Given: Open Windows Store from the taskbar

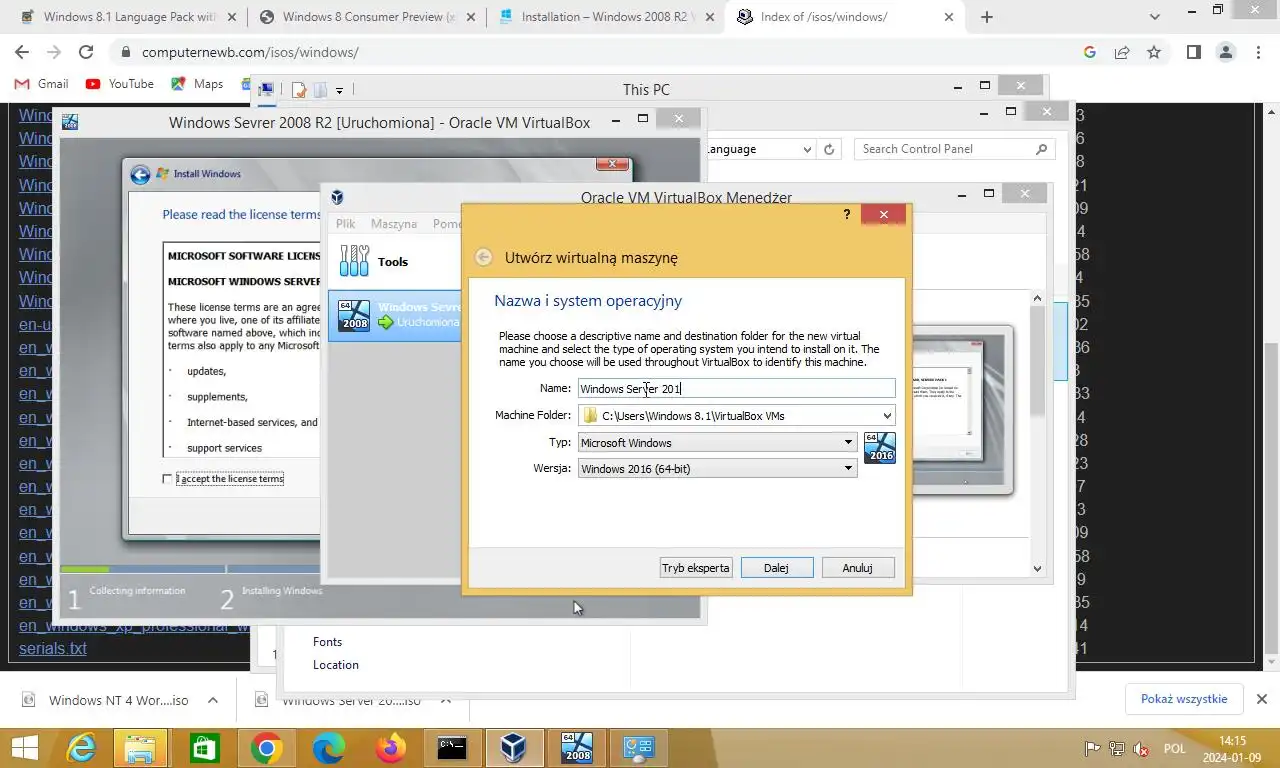Looking at the screenshot, I should [x=204, y=748].
